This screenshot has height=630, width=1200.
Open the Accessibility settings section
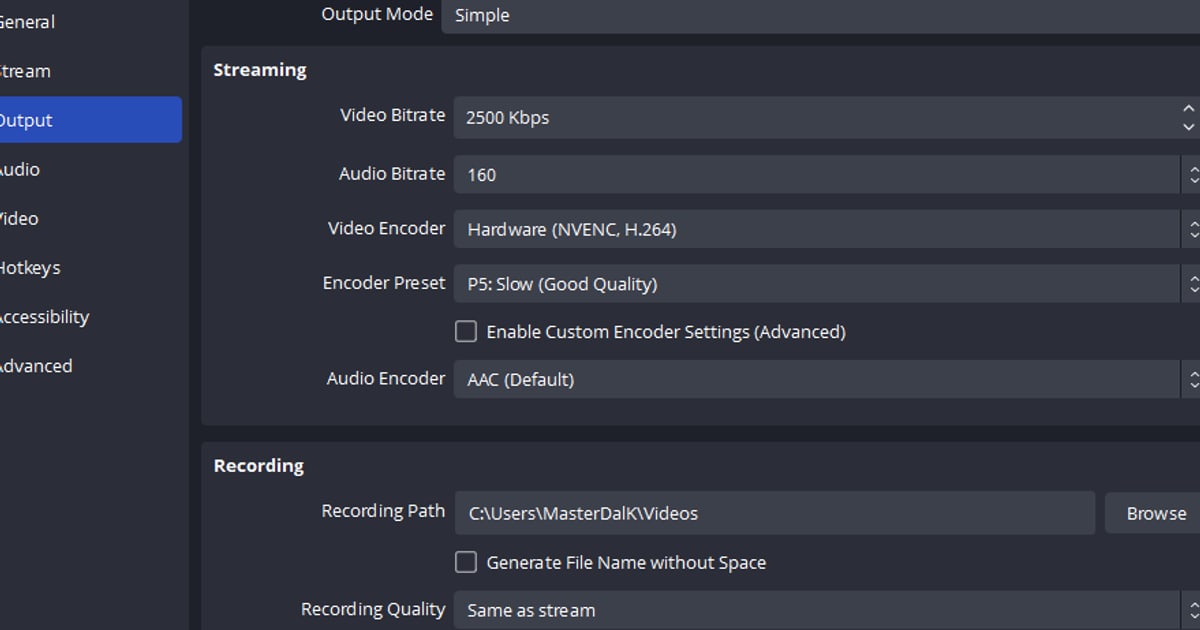pyautogui.click(x=44, y=317)
